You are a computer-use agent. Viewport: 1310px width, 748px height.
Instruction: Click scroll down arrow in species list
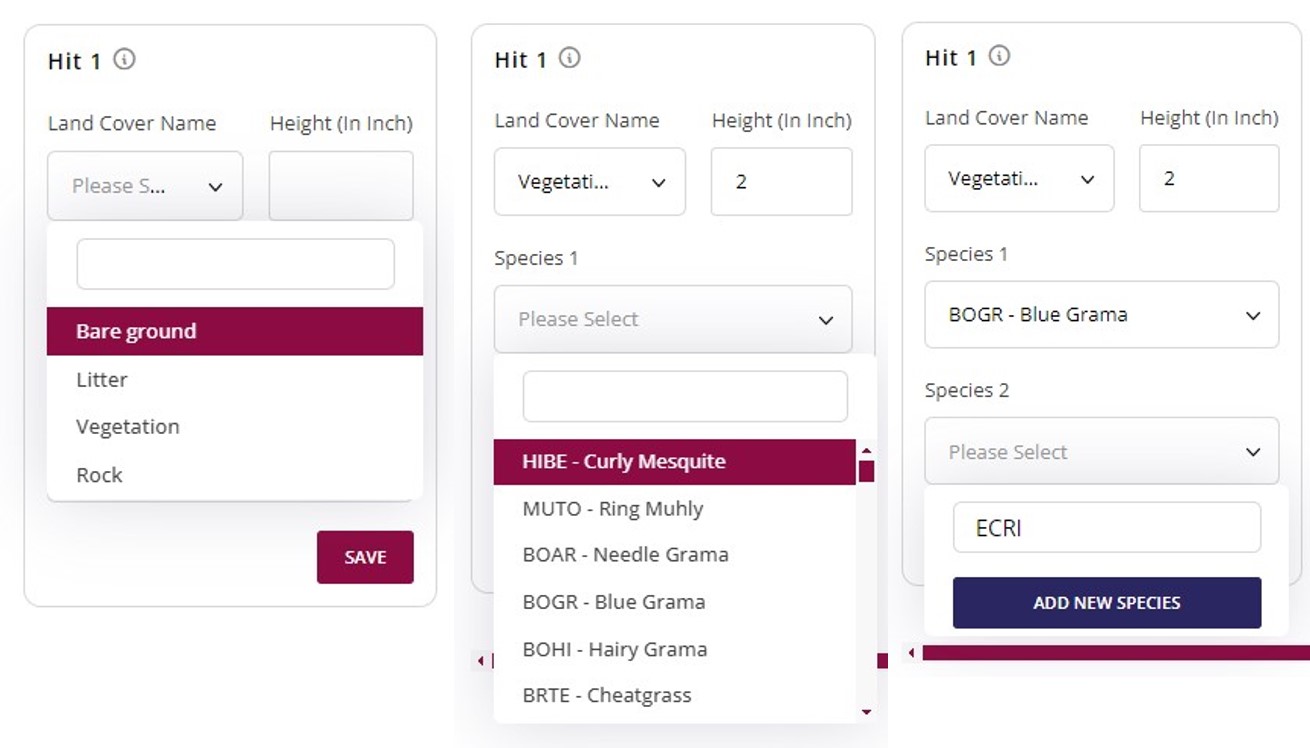tap(866, 712)
